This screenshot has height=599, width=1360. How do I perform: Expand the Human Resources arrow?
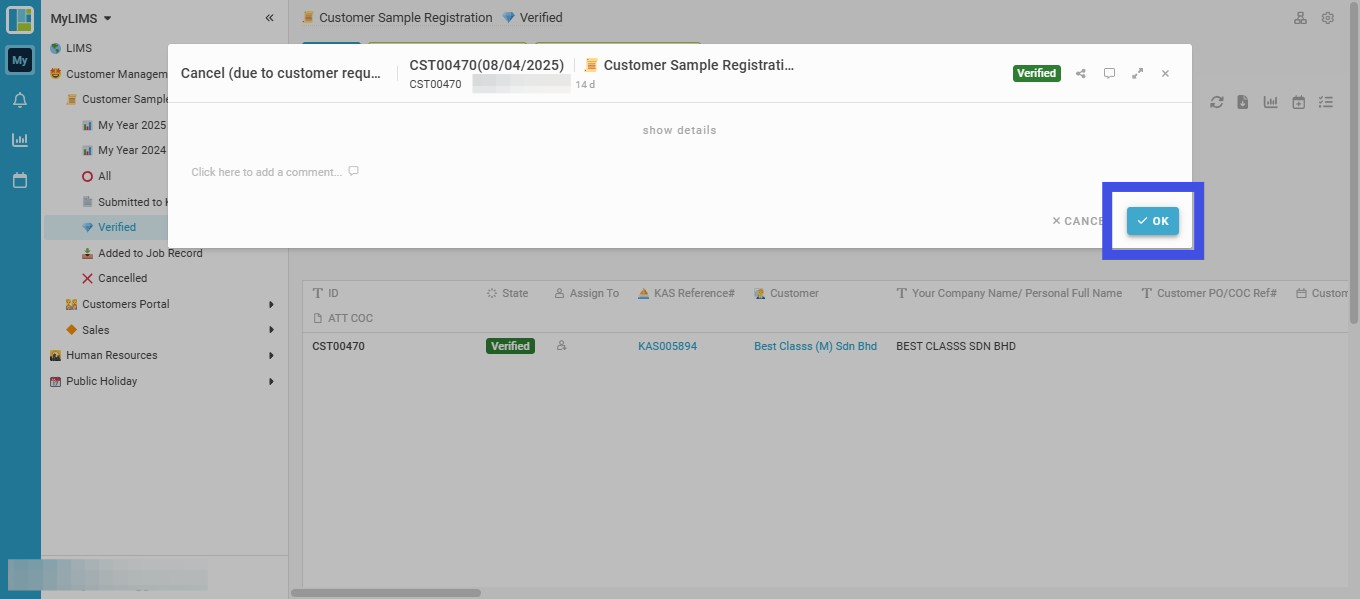click(272, 355)
